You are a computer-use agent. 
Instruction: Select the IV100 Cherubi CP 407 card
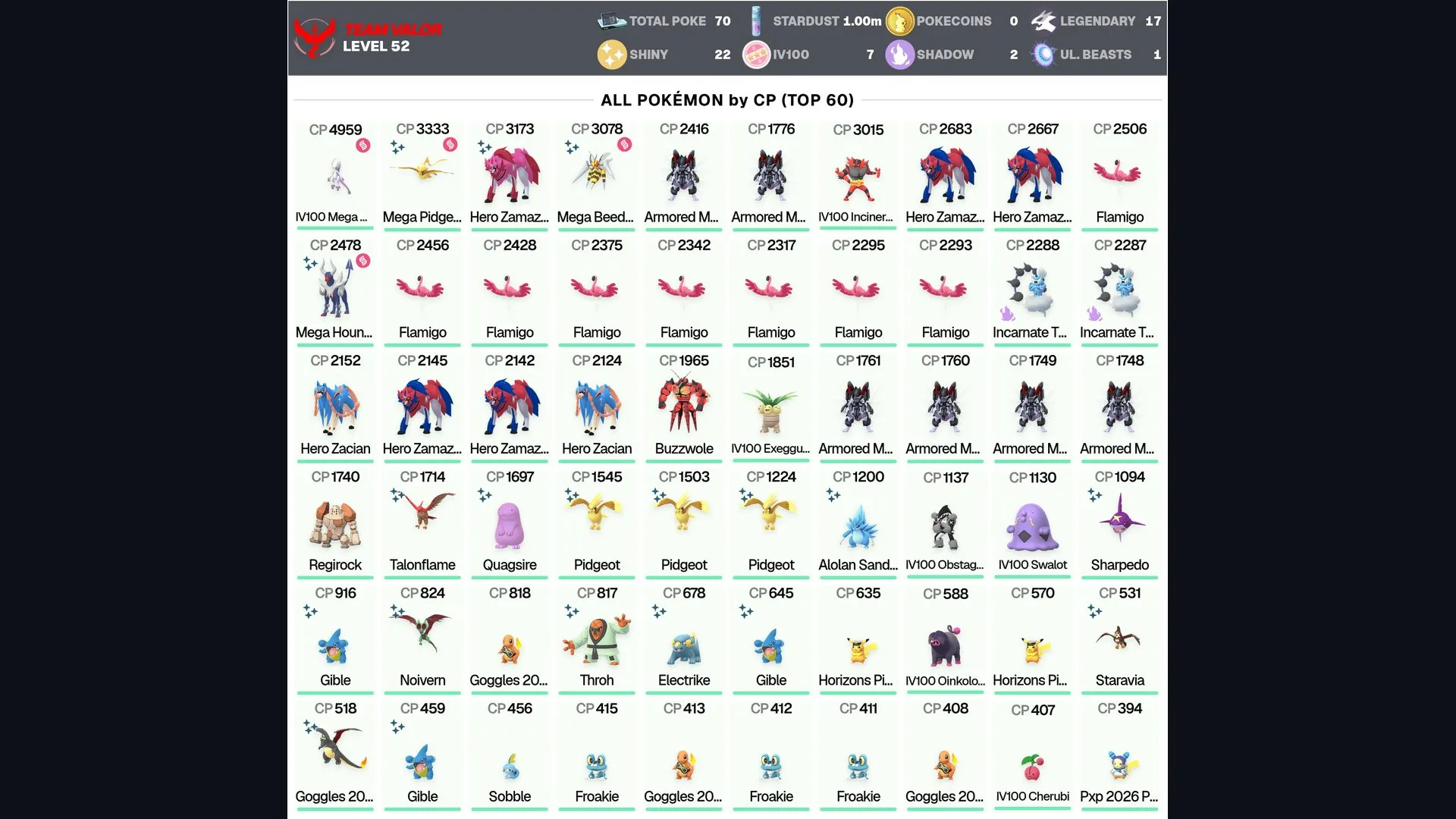coord(1033,755)
